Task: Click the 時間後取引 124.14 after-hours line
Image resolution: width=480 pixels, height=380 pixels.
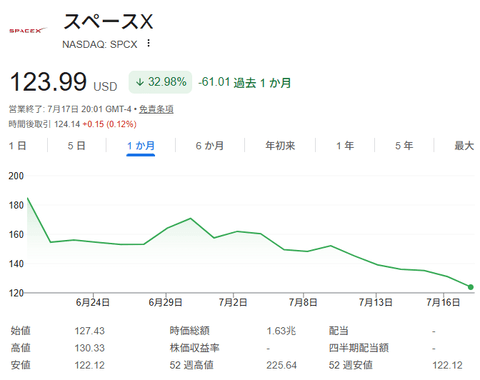Action: 72,124
